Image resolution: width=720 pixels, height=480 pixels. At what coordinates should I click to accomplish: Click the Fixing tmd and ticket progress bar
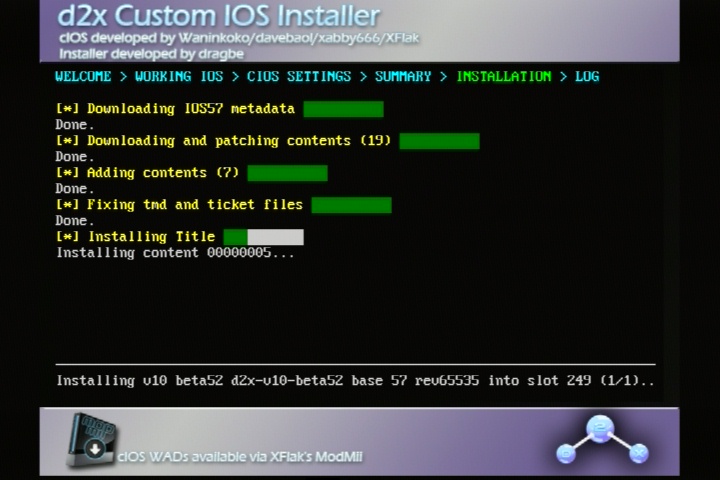[351, 205]
